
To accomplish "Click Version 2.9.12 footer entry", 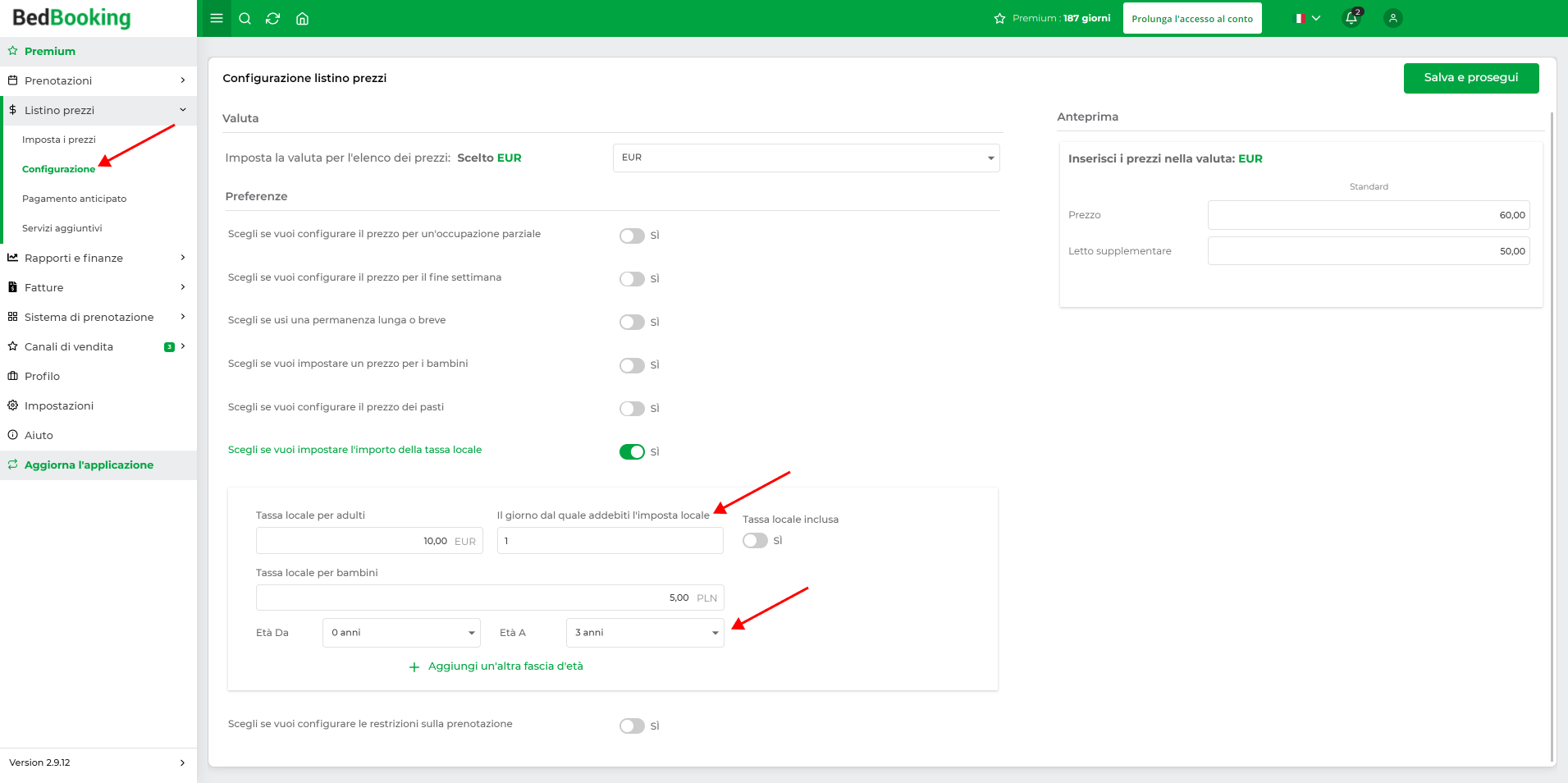I will 98,762.
